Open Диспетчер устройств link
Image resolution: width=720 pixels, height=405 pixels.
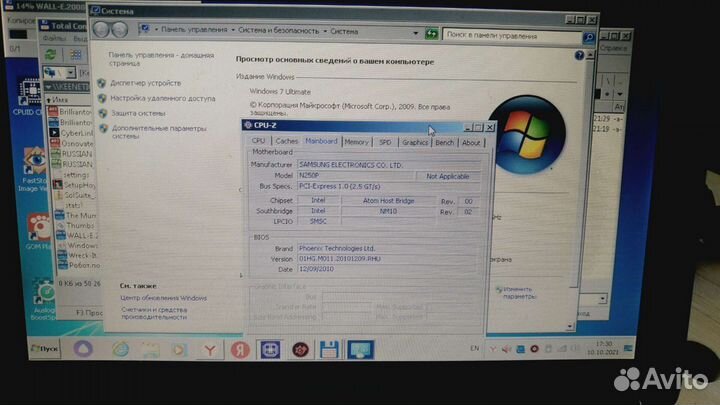click(146, 83)
